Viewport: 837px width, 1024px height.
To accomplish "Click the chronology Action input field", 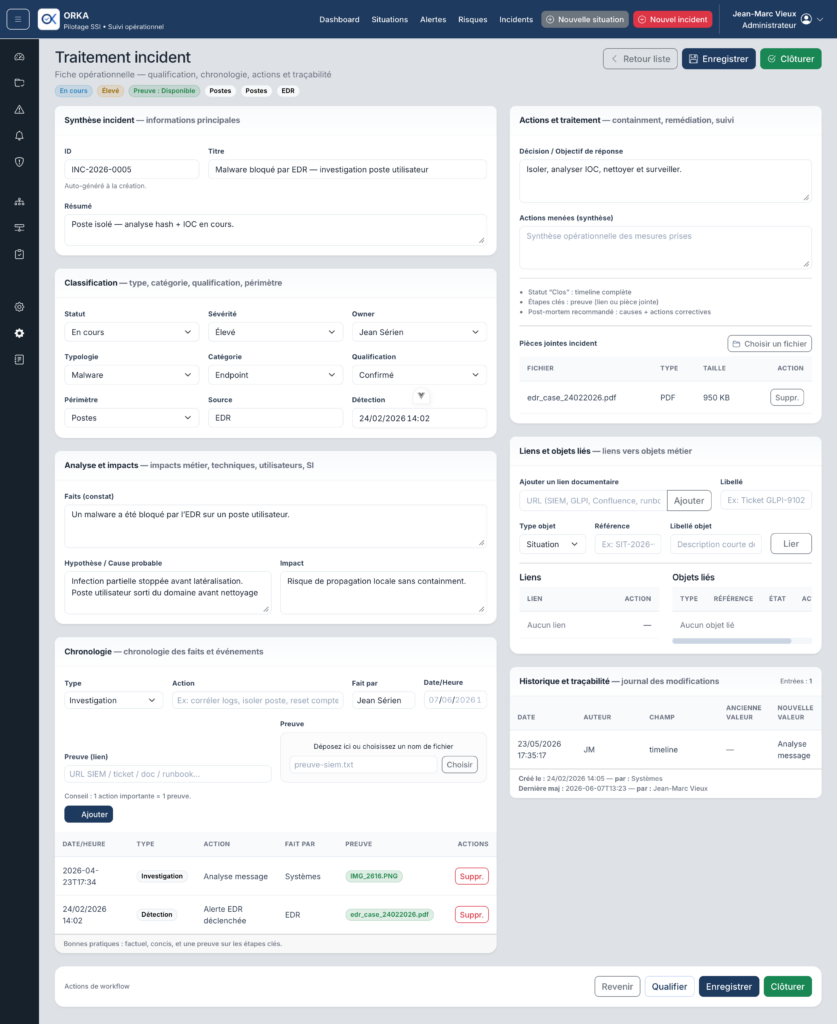I will click(257, 700).
